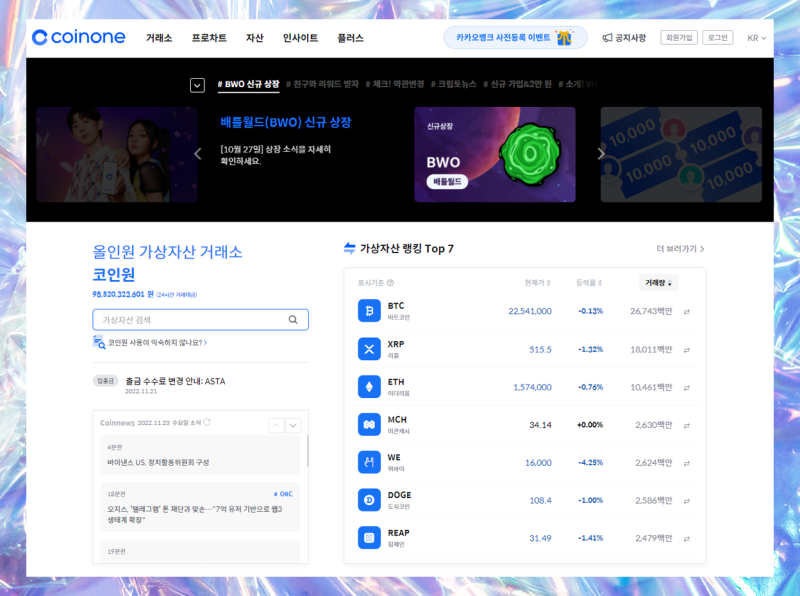
Task: Click the search magnifier icon
Action: click(293, 319)
